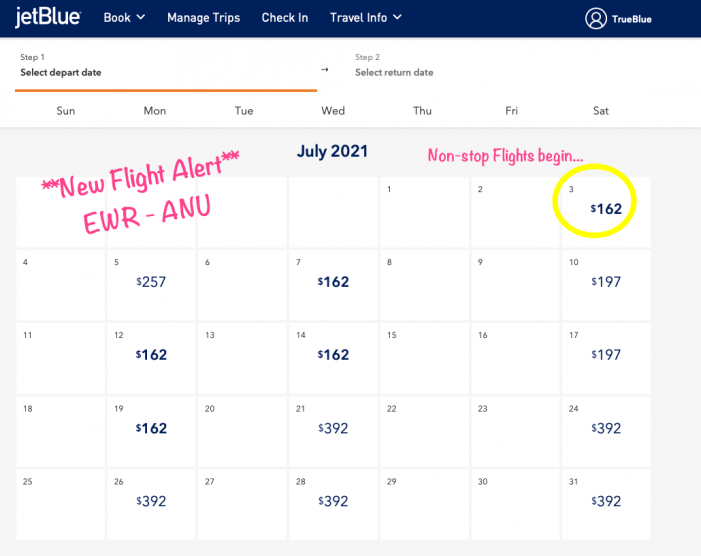Image resolution: width=701 pixels, height=556 pixels.
Task: Expand the Book dropdown menu
Action: pyautogui.click(x=125, y=17)
